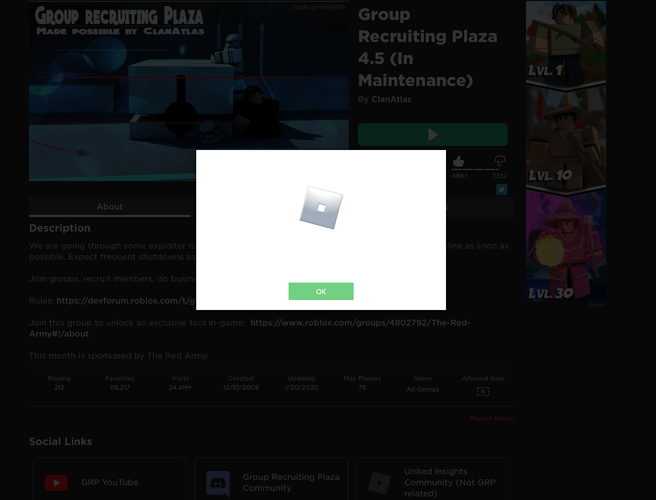The image size is (656, 500).
Task: Click the green Play button
Action: point(433,134)
